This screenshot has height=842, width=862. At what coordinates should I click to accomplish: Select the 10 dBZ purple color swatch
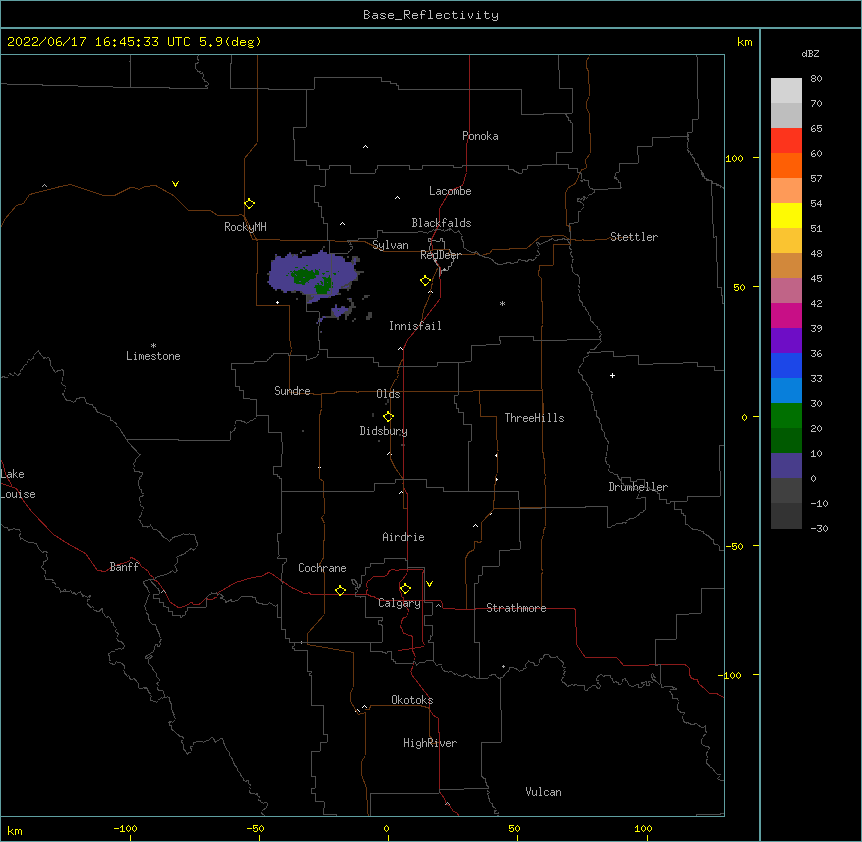pos(786,466)
